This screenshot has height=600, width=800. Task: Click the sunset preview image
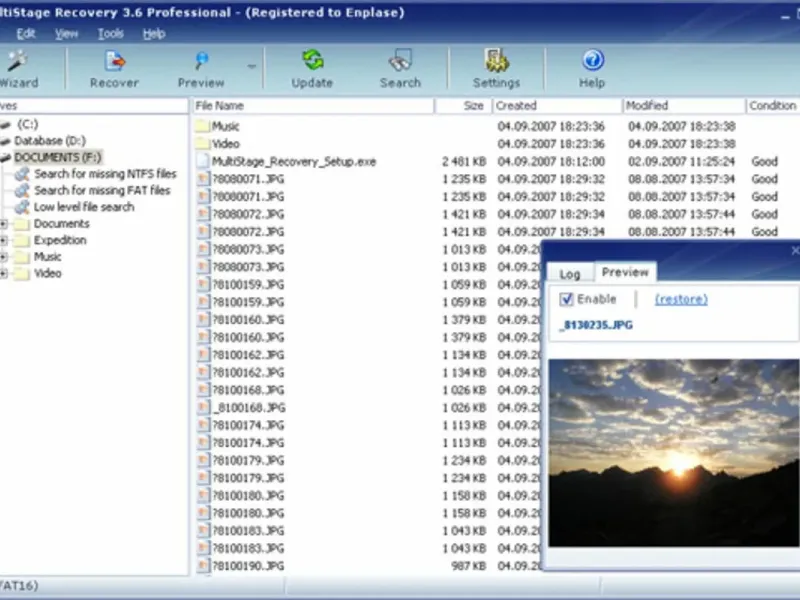pyautogui.click(x=673, y=453)
